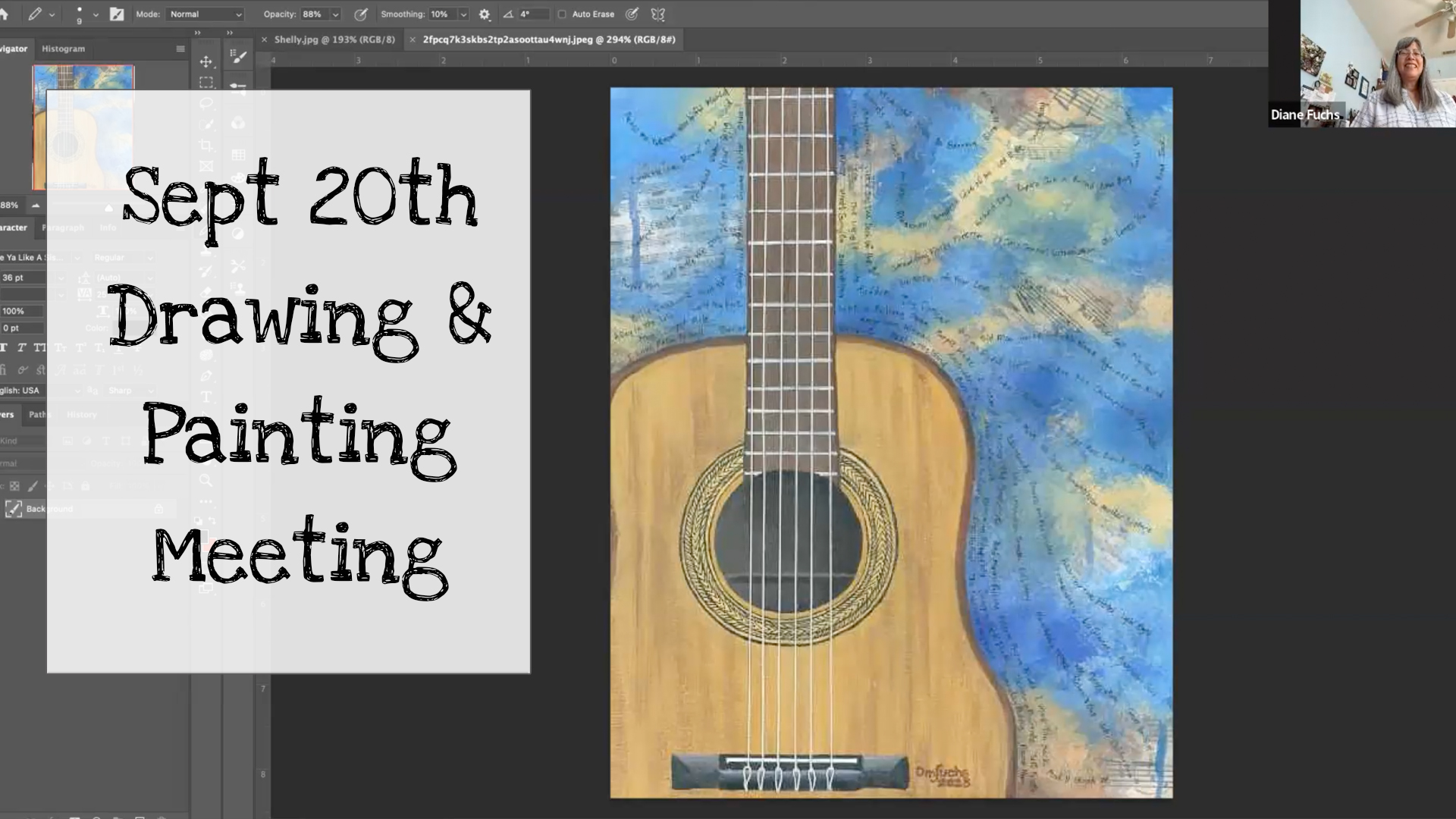Viewport: 1456px width, 819px height.
Task: Close the Shelly.jpg document tab
Action: click(264, 39)
